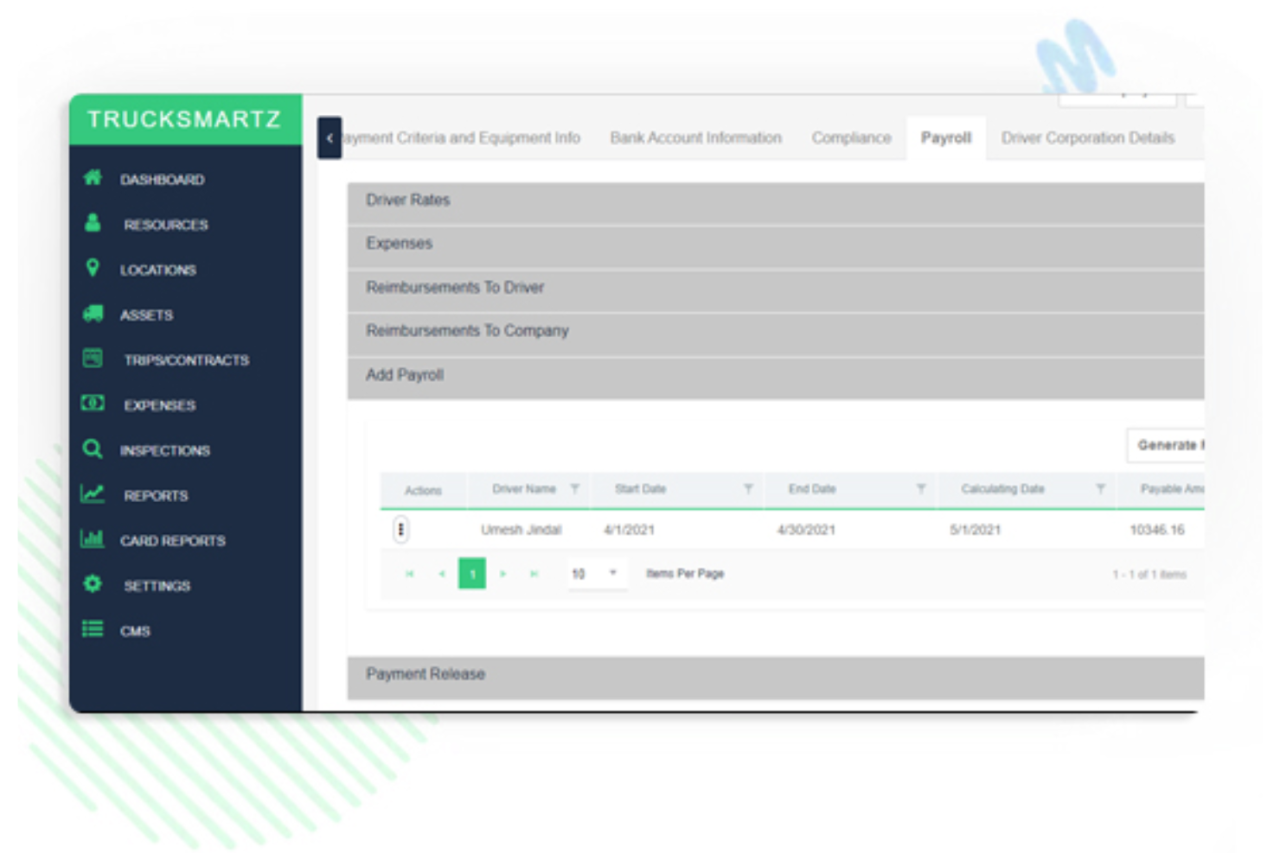Open the TRIPS/CONTRACTS menu item
This screenshot has height=853, width=1280.
point(187,360)
